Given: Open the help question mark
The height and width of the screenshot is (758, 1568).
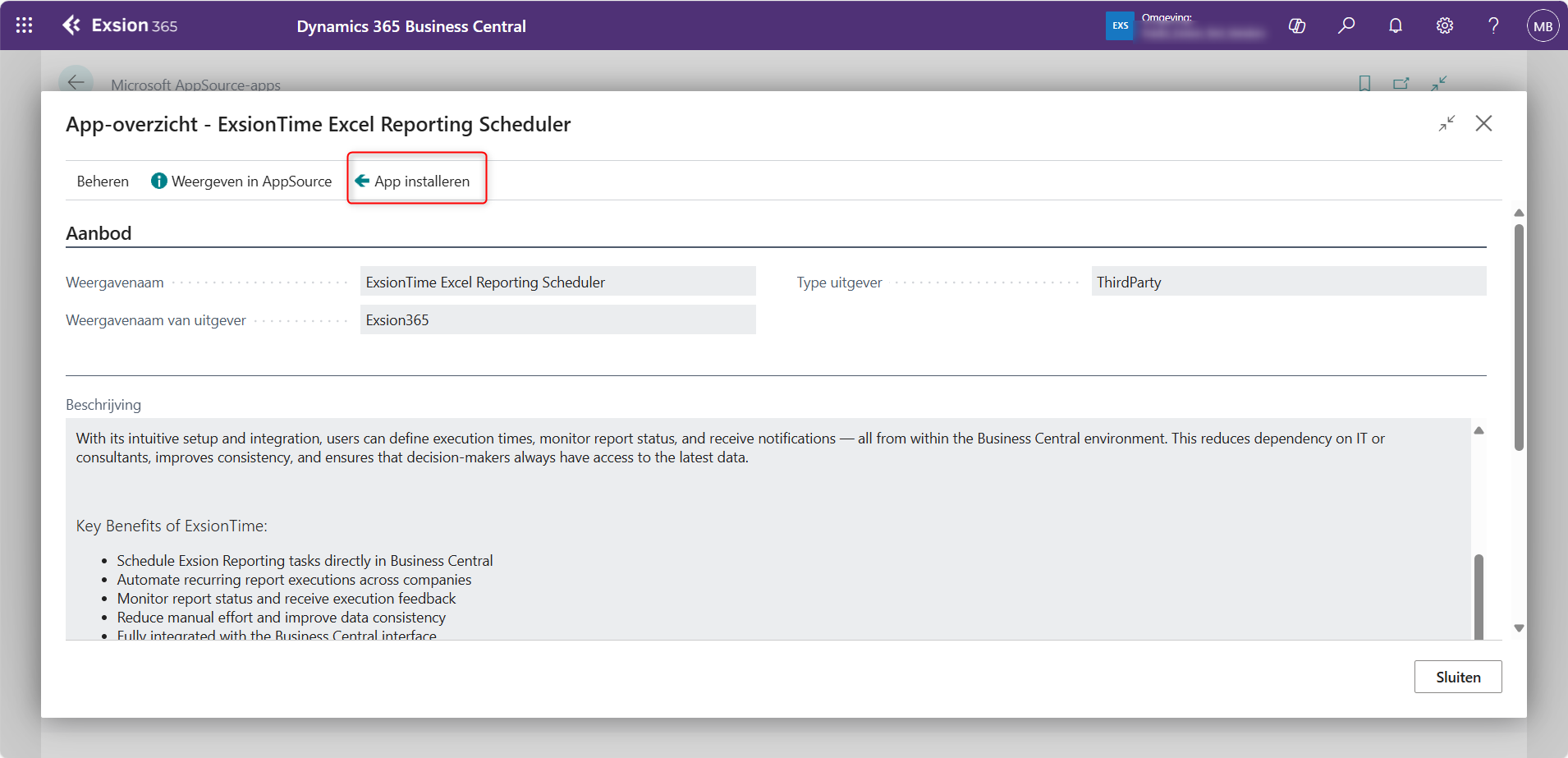Looking at the screenshot, I should tap(1494, 25).
